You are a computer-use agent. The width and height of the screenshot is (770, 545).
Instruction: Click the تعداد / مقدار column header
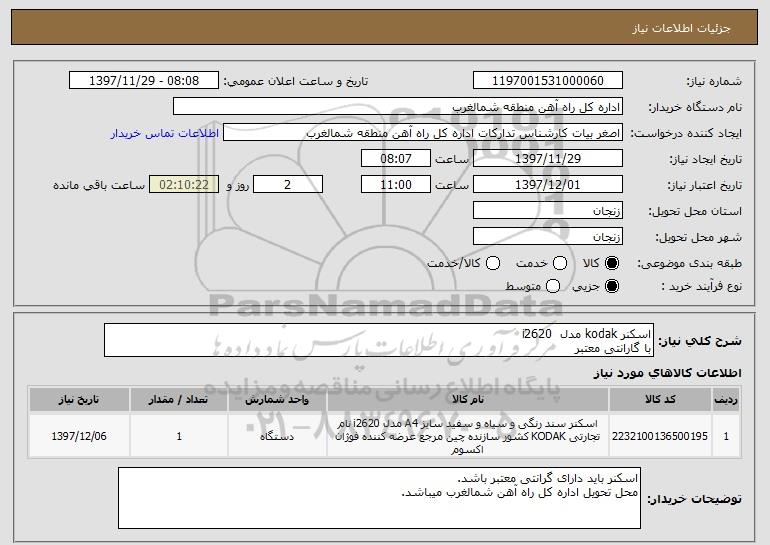click(x=179, y=400)
